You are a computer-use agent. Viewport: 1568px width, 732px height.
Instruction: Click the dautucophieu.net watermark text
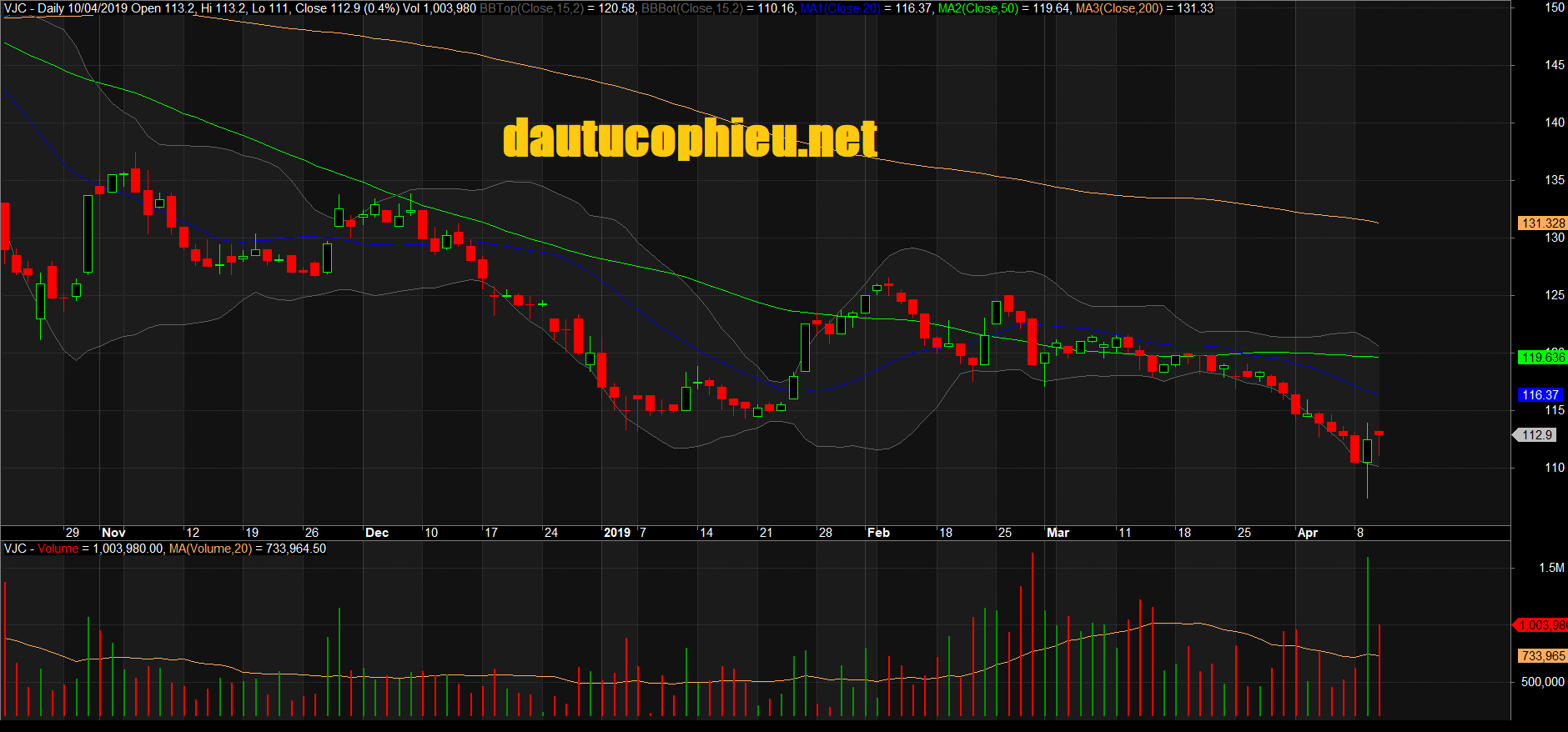point(690,138)
